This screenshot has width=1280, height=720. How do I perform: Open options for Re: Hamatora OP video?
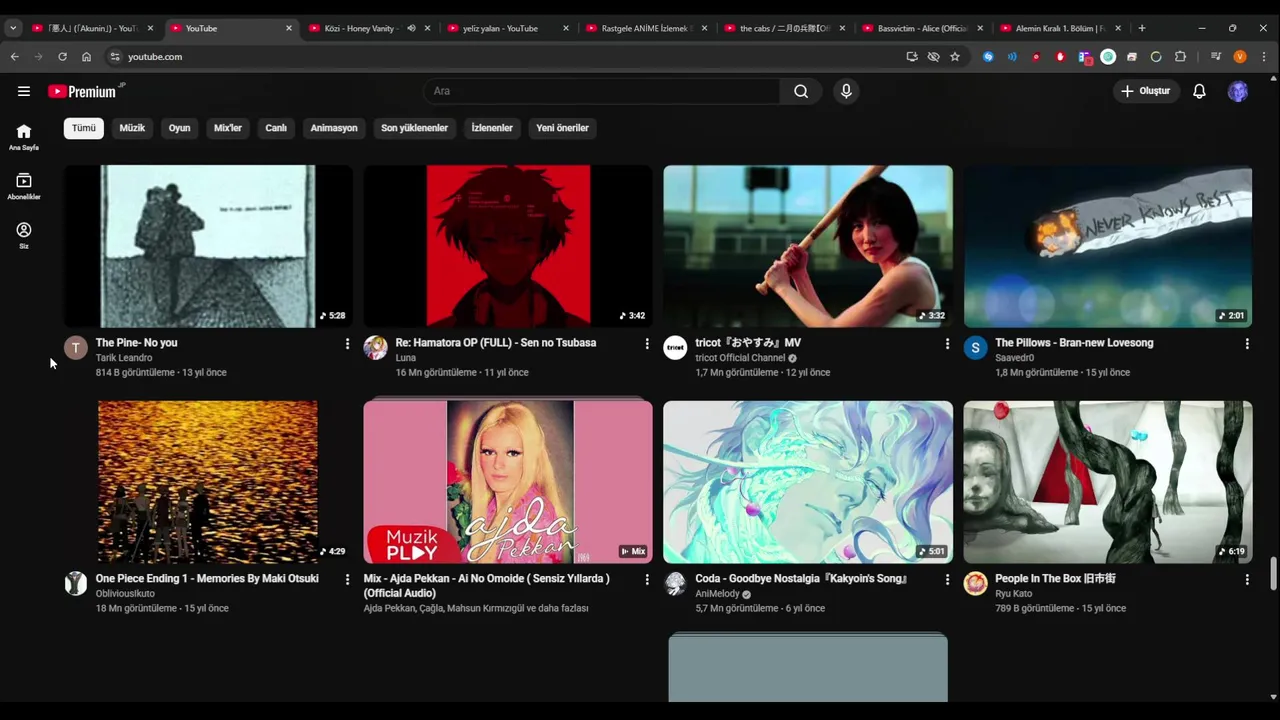pos(647,343)
